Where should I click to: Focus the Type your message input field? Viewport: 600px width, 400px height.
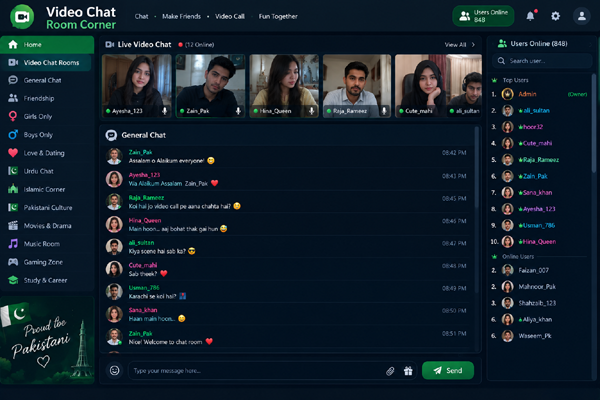[254, 371]
